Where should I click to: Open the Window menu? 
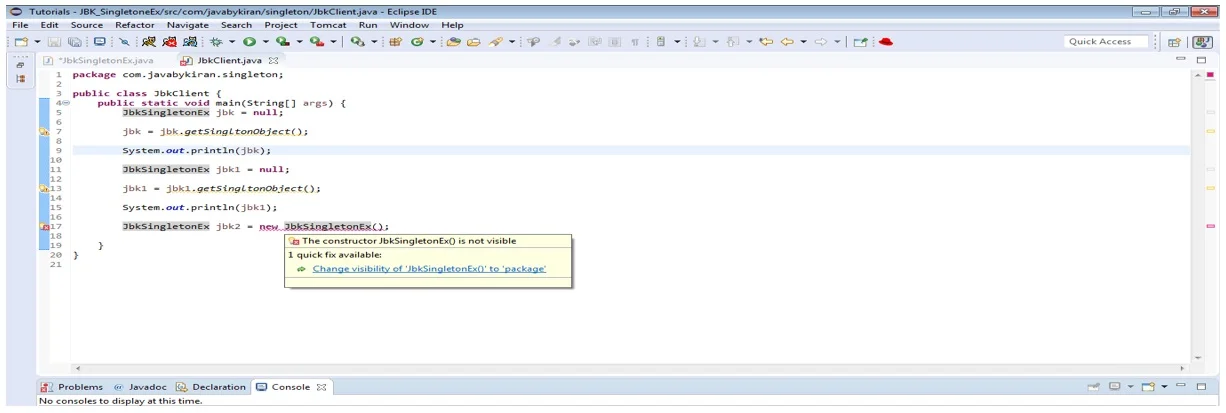pyautogui.click(x=409, y=25)
